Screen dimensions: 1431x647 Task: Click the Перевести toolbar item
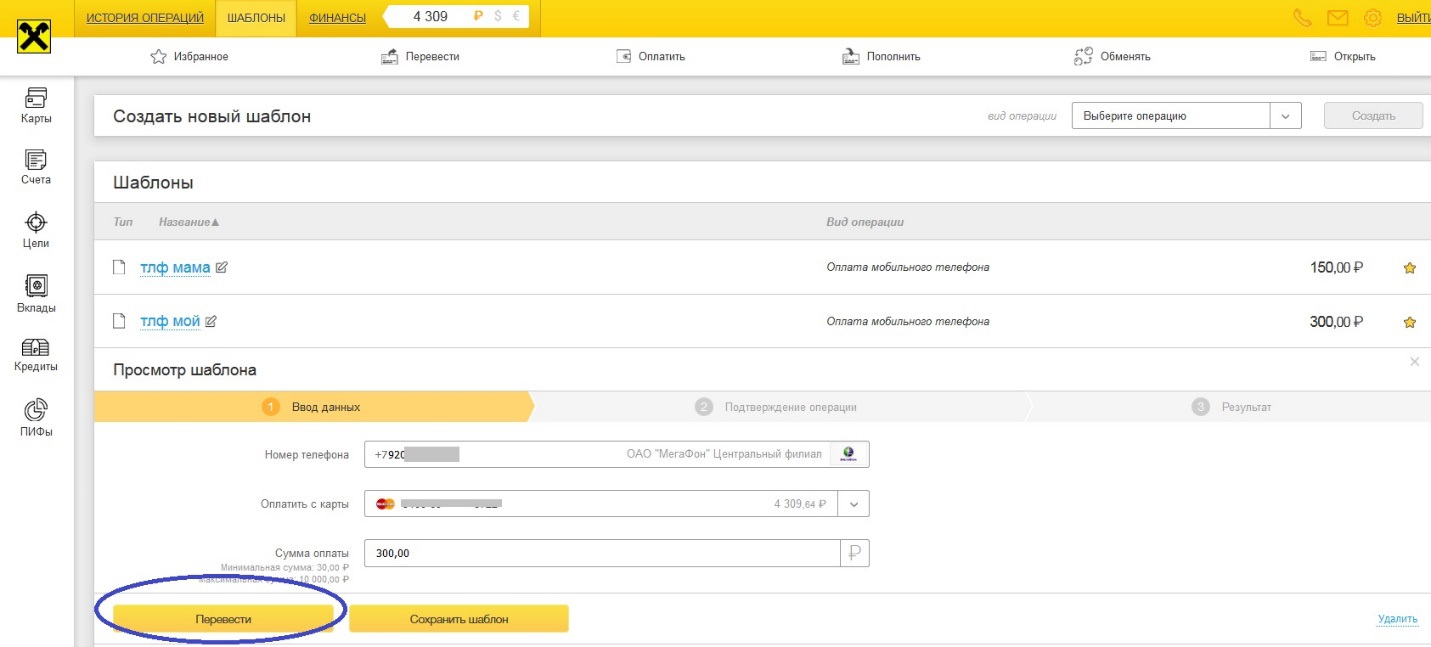coord(420,57)
